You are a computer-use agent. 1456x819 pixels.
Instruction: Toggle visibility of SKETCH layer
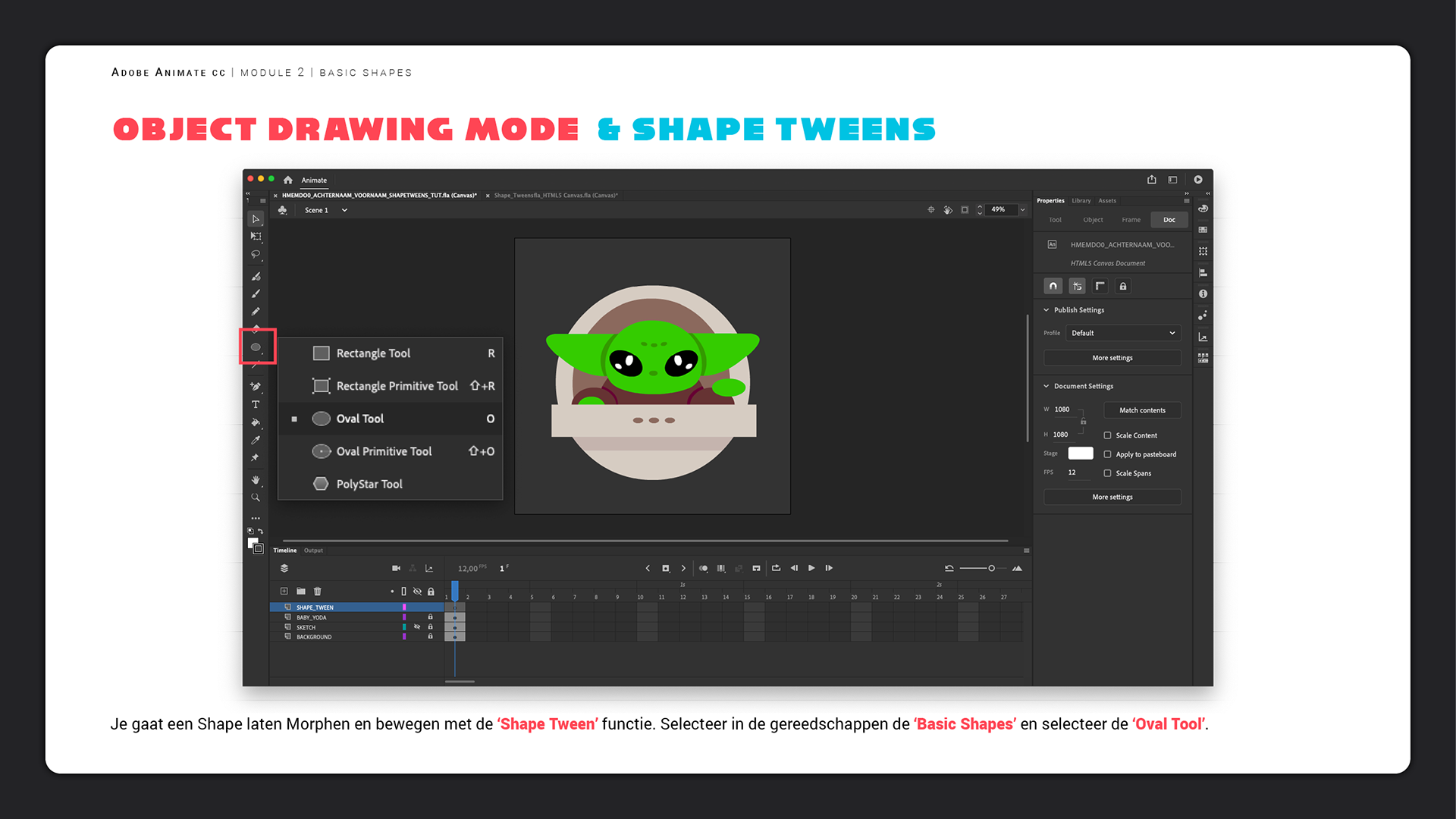[417, 627]
